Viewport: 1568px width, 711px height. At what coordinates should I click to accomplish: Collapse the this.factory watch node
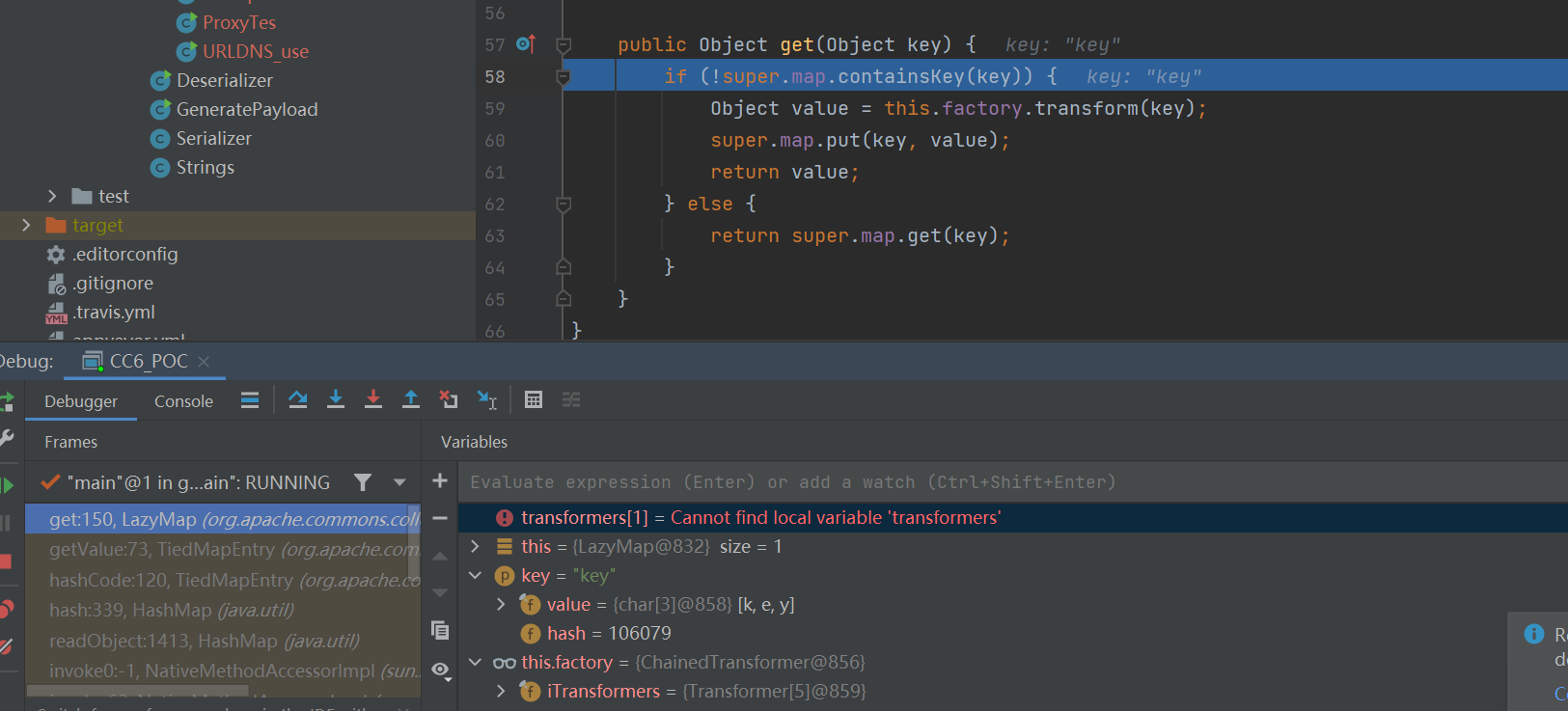coord(475,662)
